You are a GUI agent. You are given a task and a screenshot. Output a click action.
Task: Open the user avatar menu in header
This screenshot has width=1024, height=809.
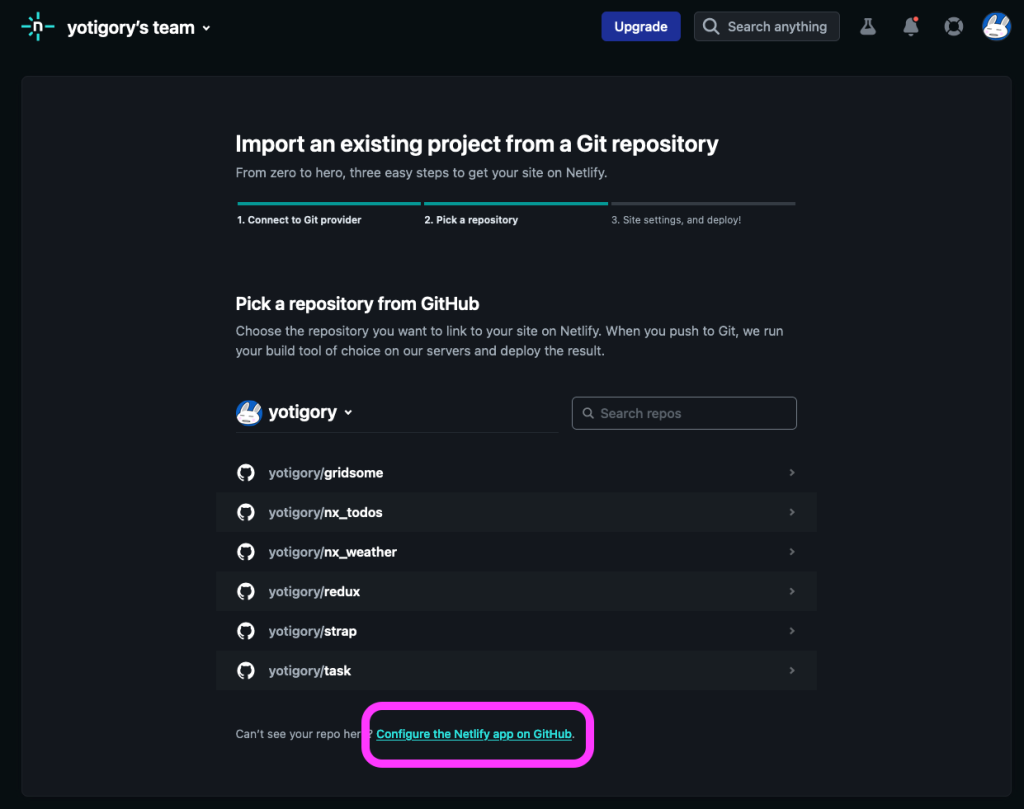tap(996, 27)
